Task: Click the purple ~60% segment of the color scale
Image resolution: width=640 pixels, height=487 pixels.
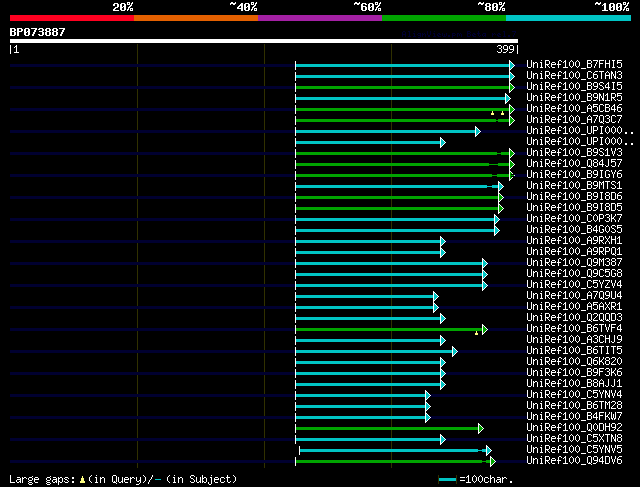Action: [x=320, y=18]
